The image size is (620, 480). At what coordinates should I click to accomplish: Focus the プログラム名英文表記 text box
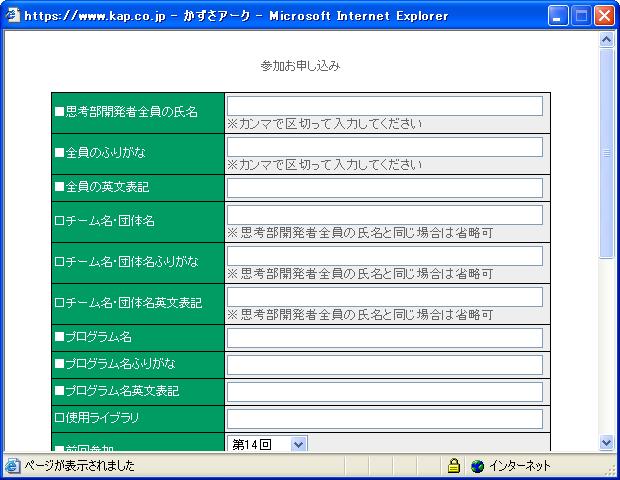point(385,392)
